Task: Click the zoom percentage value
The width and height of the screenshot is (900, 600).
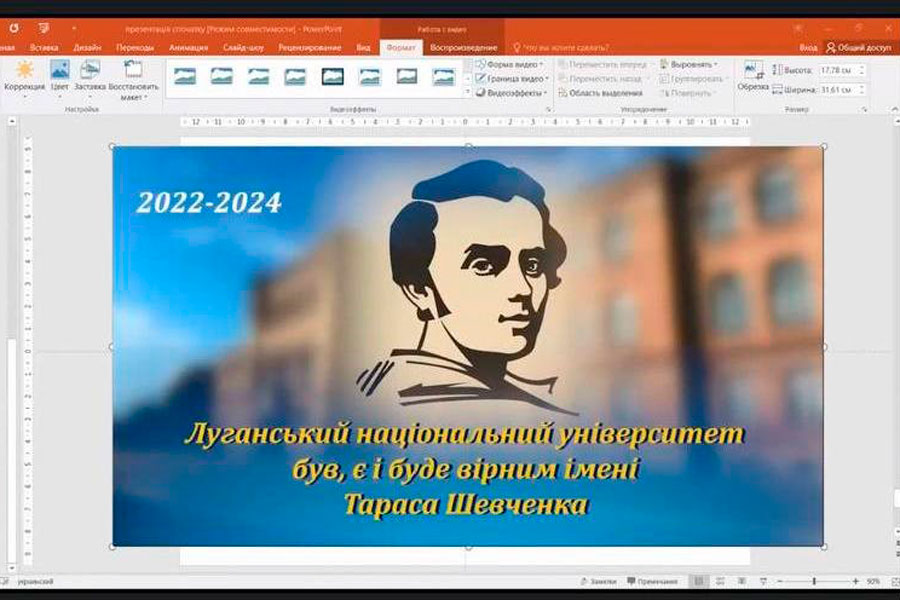Action: click(873, 582)
